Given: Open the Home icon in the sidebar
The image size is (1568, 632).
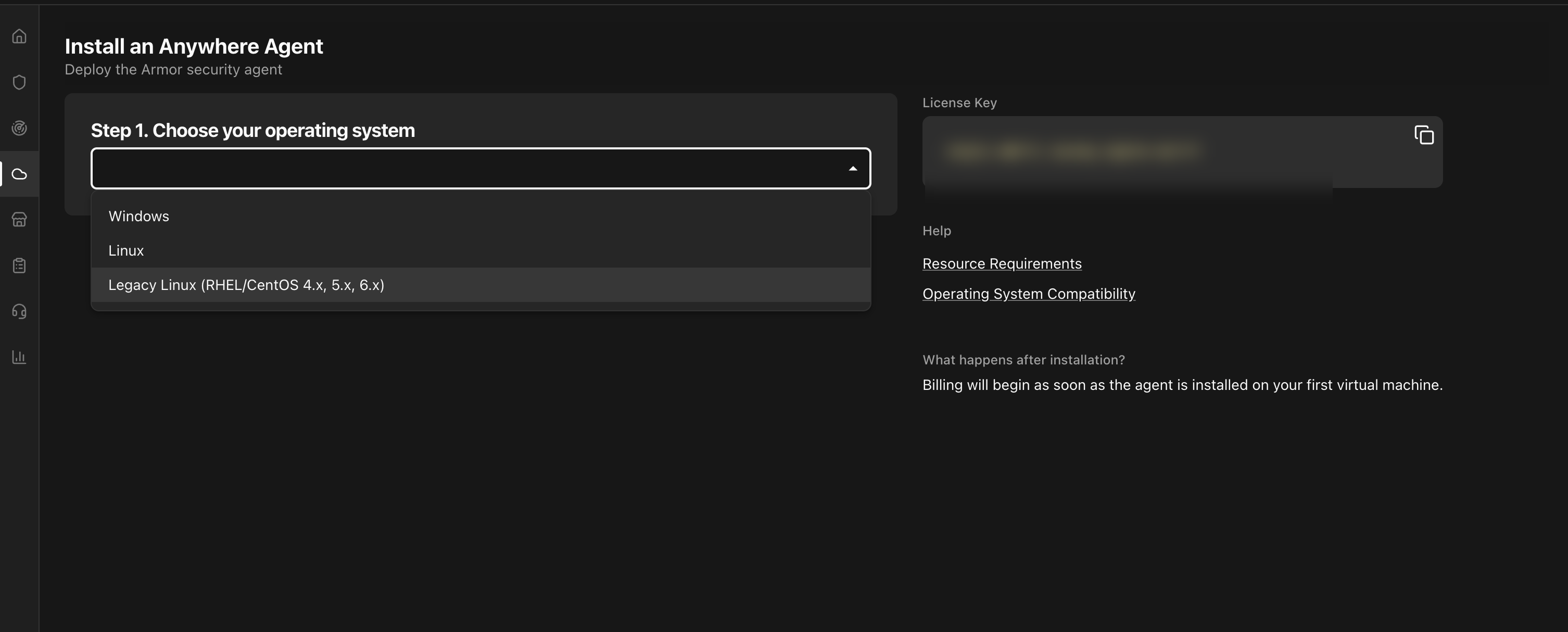Looking at the screenshot, I should click(x=19, y=36).
